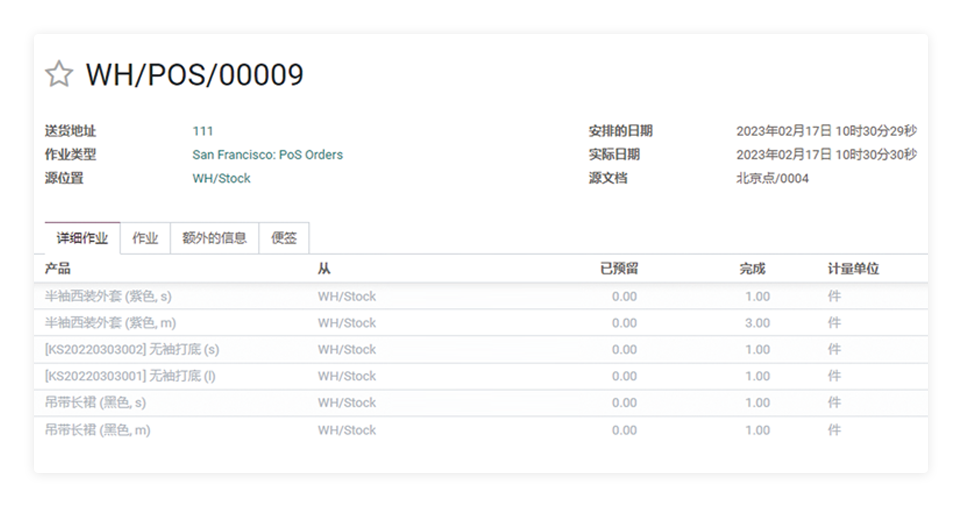Select the 额外的信息 tab
Screen dimensions: 962x507
(x=214, y=239)
